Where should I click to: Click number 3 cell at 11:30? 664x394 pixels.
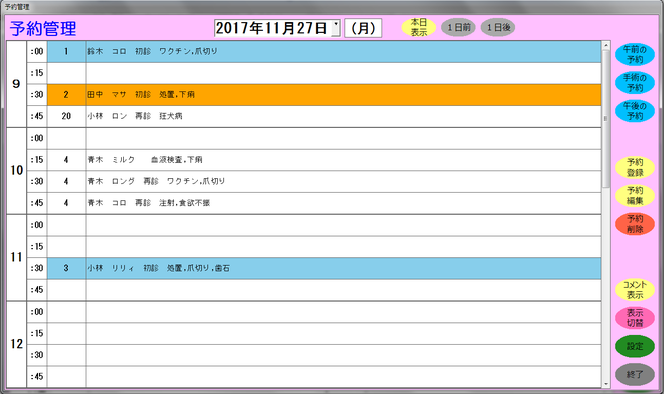[x=66, y=268]
